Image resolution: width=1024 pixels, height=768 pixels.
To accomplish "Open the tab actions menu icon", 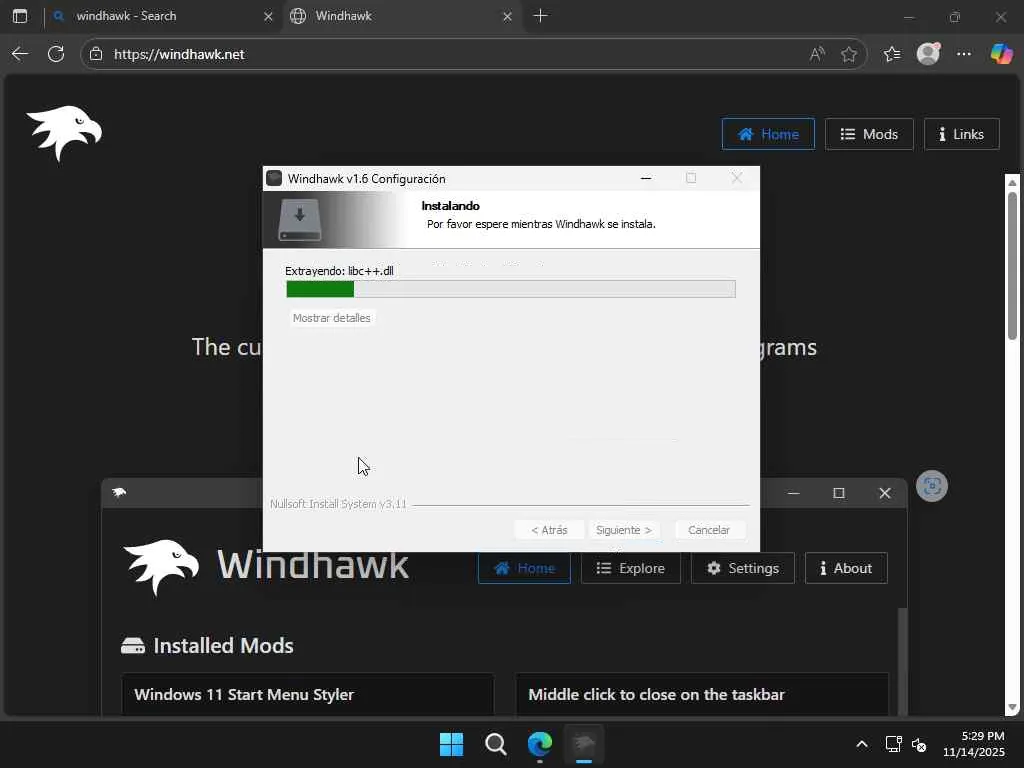I will (x=20, y=16).
